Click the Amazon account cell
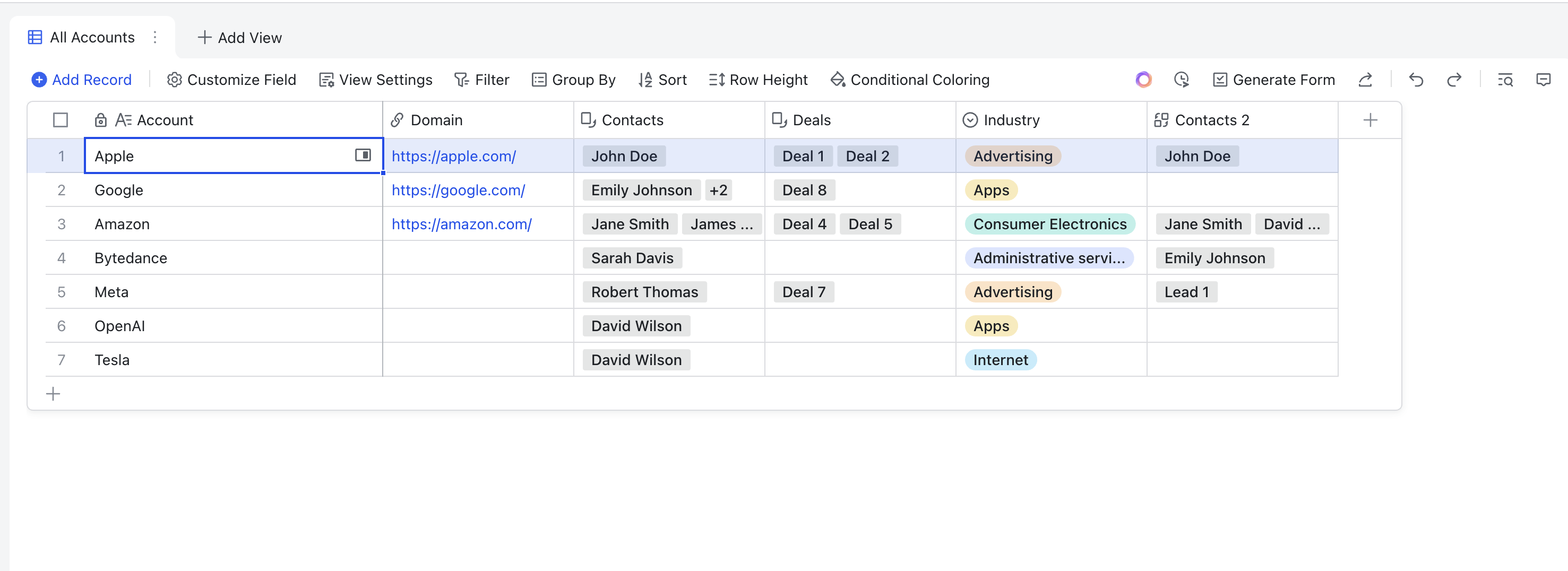This screenshot has height=571, width=1568. 233,224
